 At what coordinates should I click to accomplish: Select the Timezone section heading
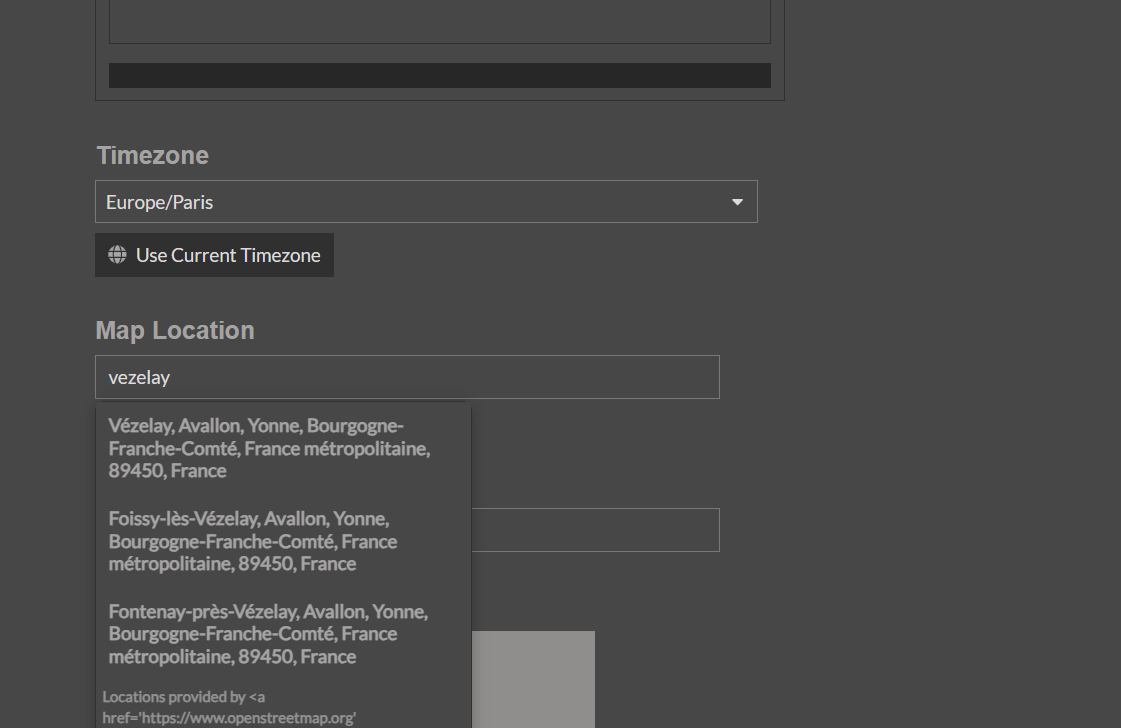(152, 155)
